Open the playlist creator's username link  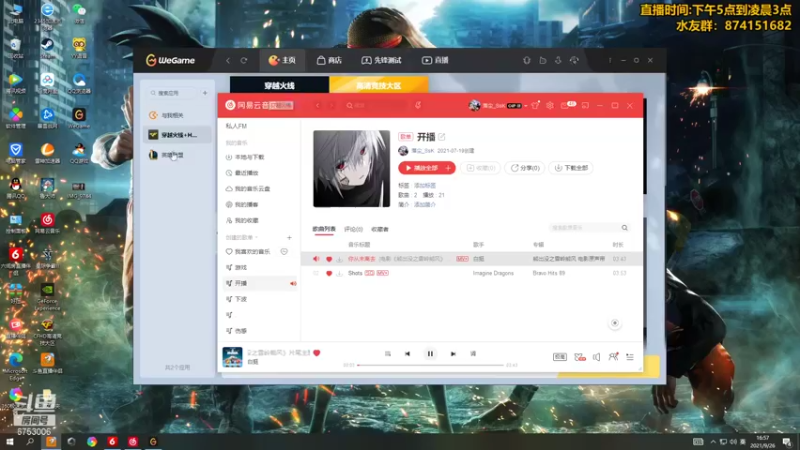click(423, 151)
